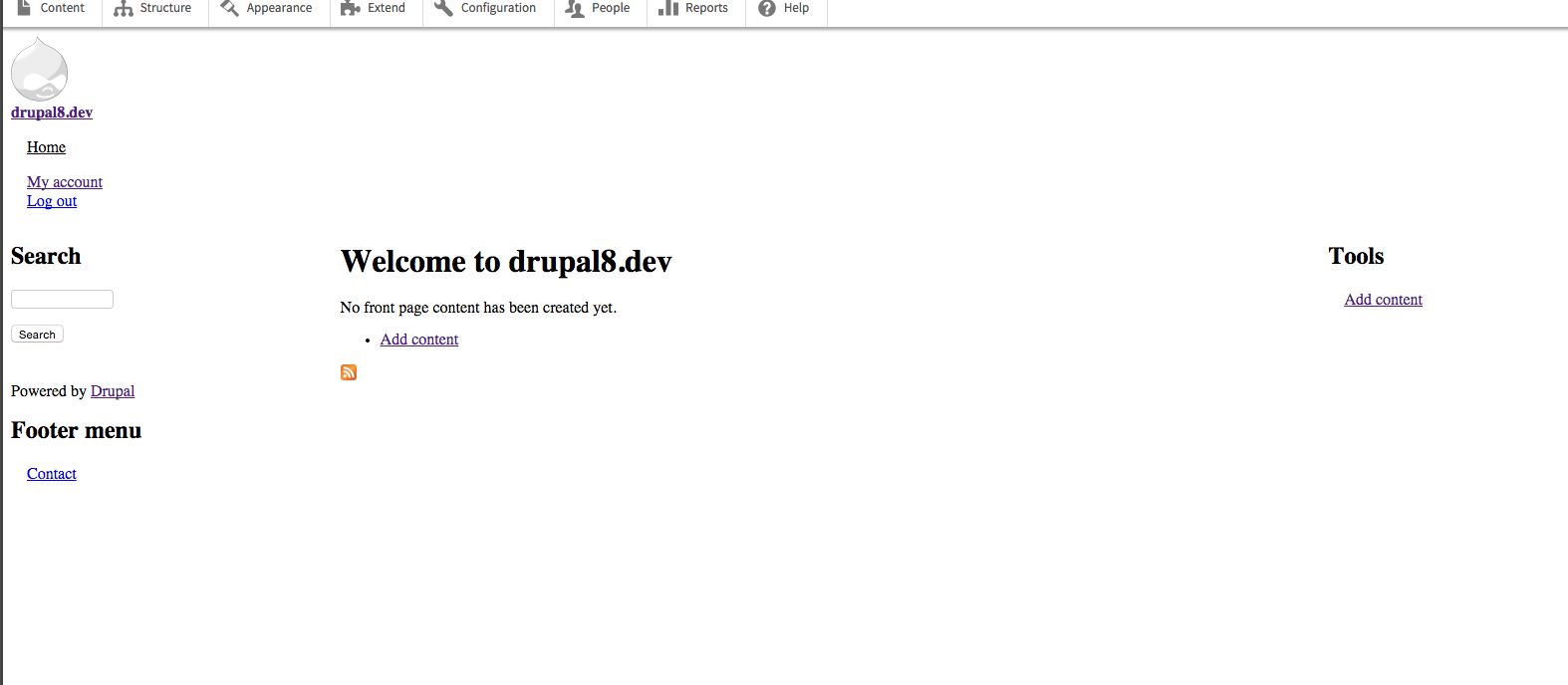1568x685 pixels.
Task: Open the Configuration admin menu label
Action: 498,8
